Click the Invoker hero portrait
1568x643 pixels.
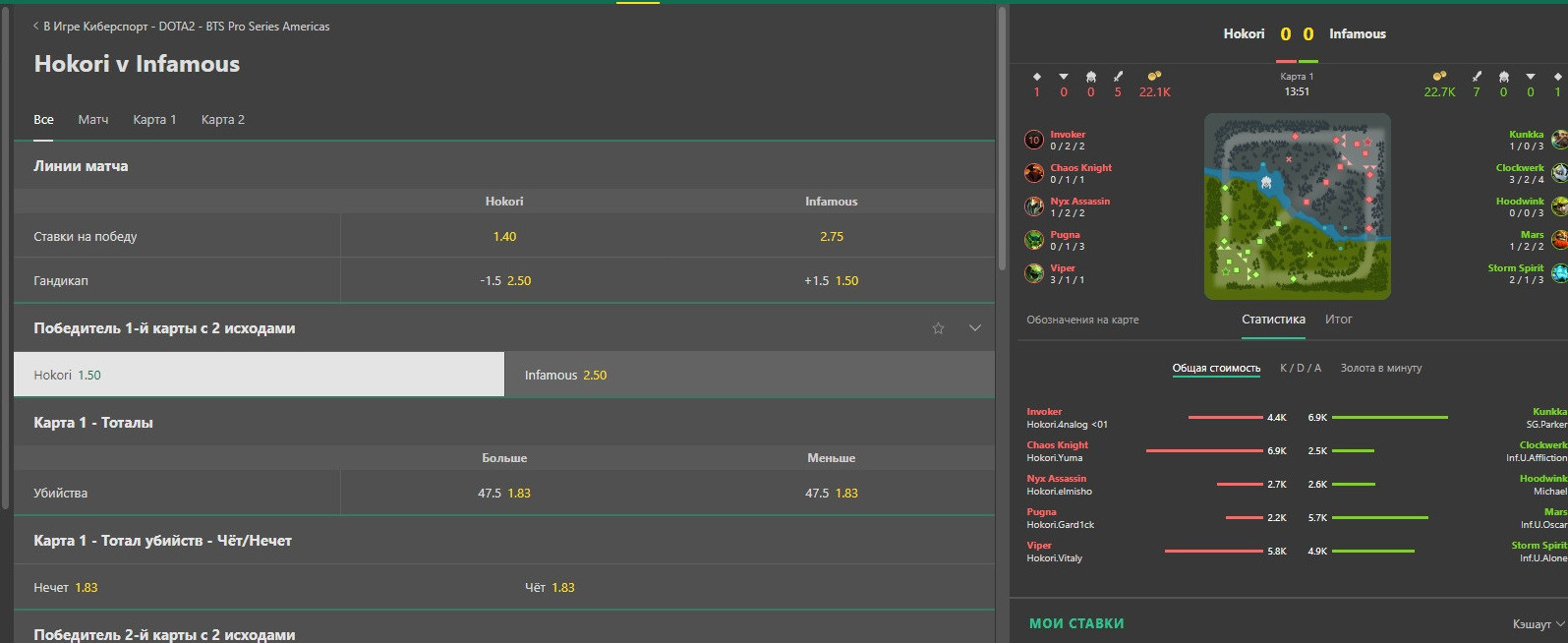pos(1034,140)
